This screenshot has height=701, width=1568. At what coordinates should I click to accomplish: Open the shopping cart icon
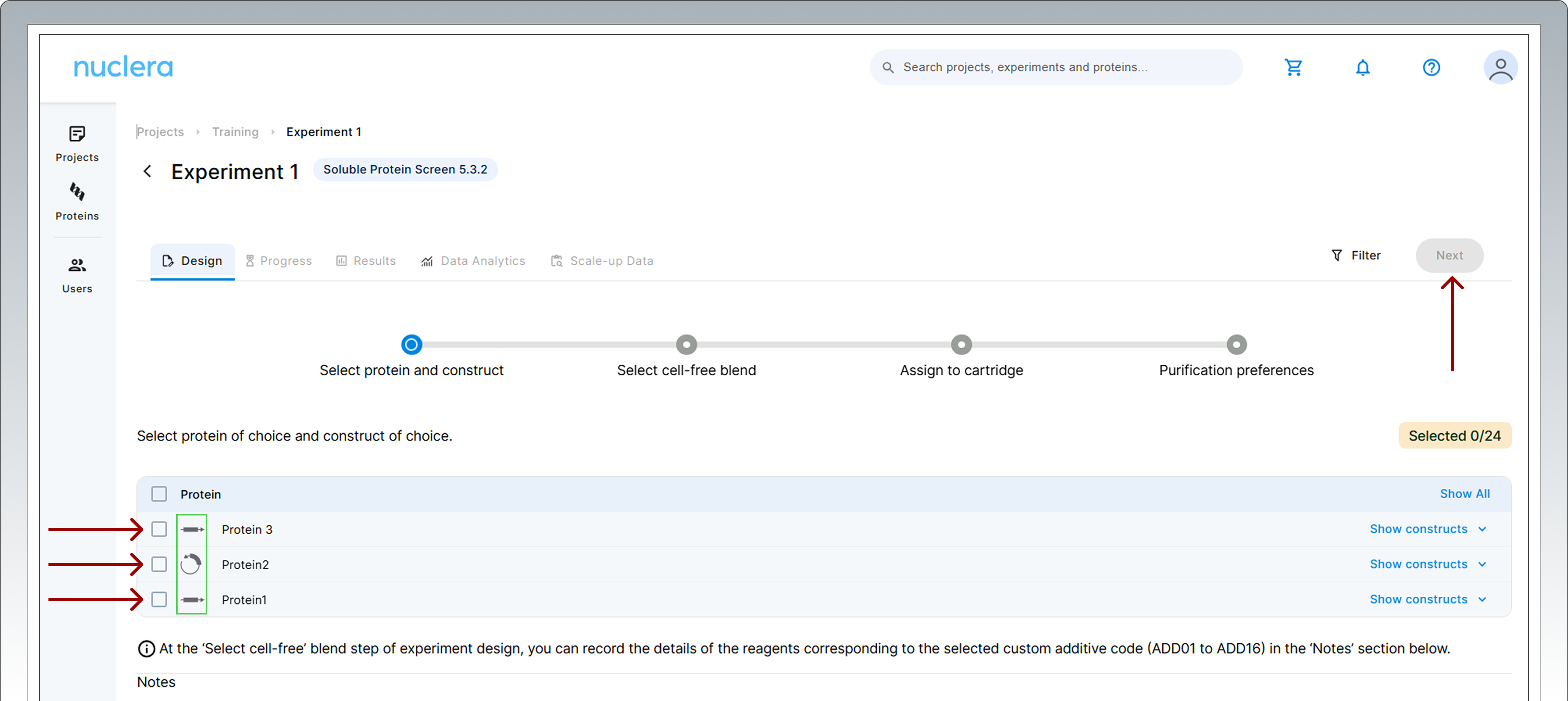click(1293, 67)
